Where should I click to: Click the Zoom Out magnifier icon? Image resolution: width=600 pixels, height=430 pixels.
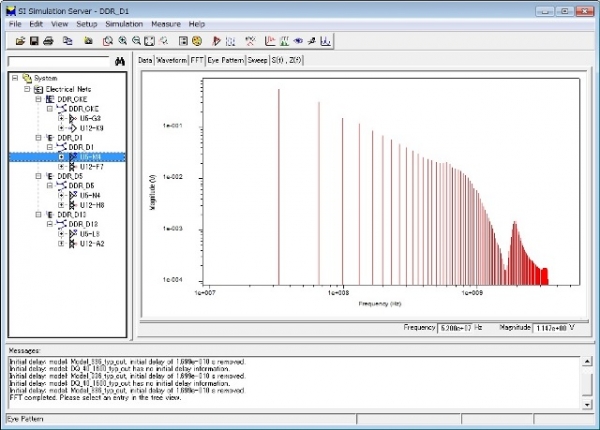click(136, 41)
